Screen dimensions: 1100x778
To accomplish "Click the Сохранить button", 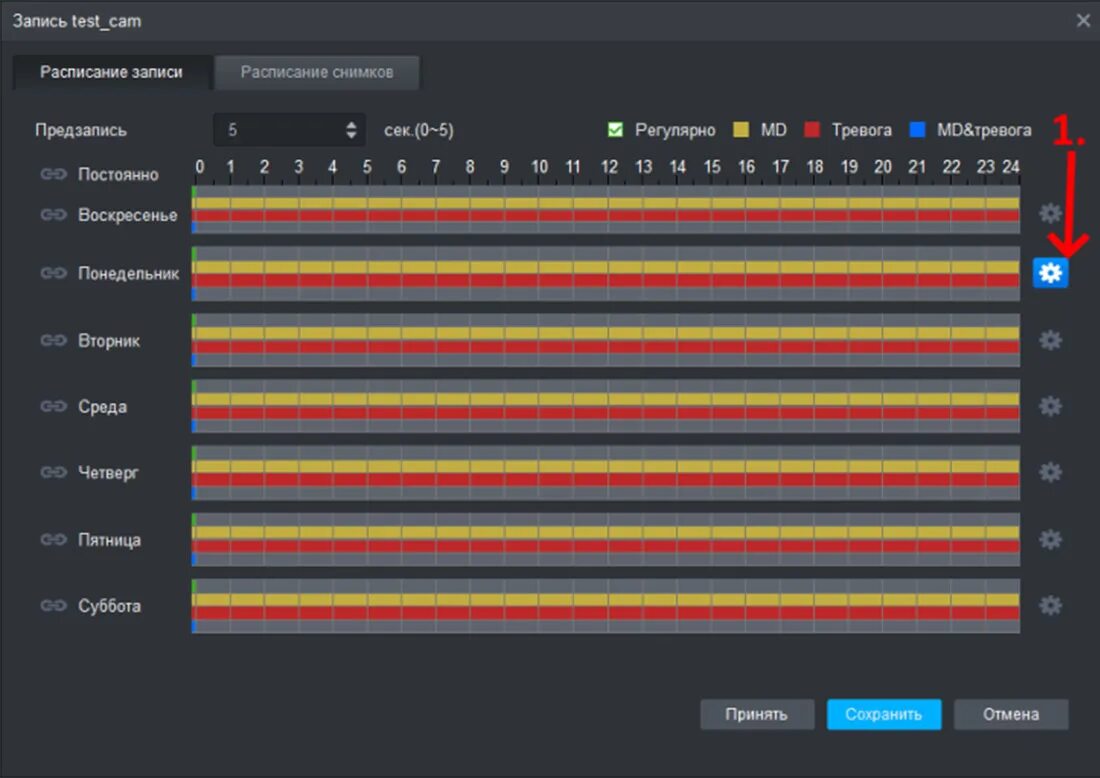I will (884, 714).
